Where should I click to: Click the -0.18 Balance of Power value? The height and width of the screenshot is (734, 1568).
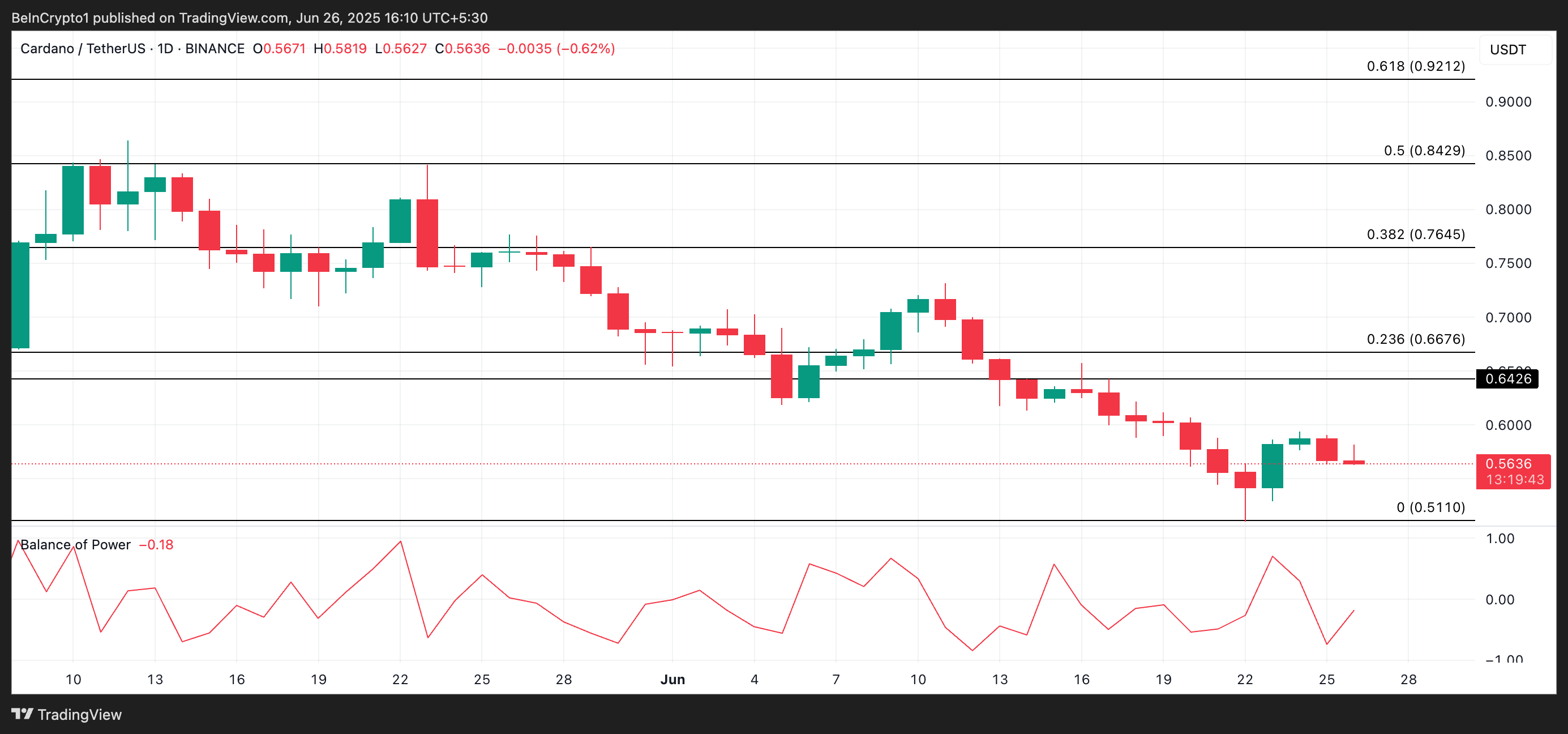[x=156, y=545]
